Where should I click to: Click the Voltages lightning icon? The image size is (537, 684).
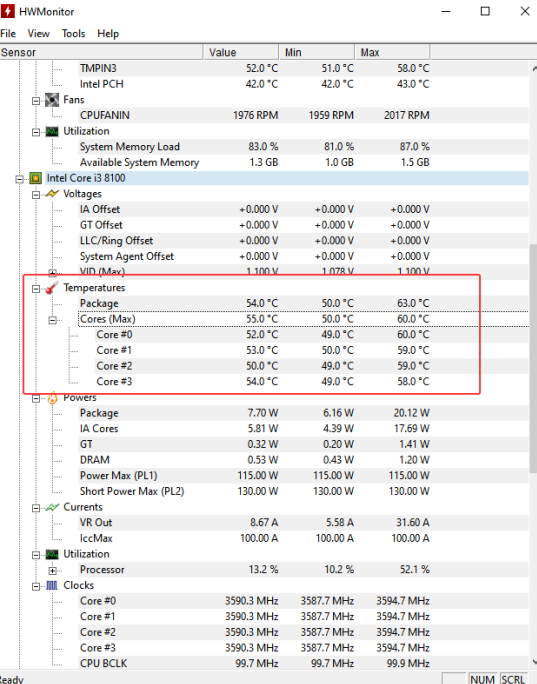tap(52, 194)
